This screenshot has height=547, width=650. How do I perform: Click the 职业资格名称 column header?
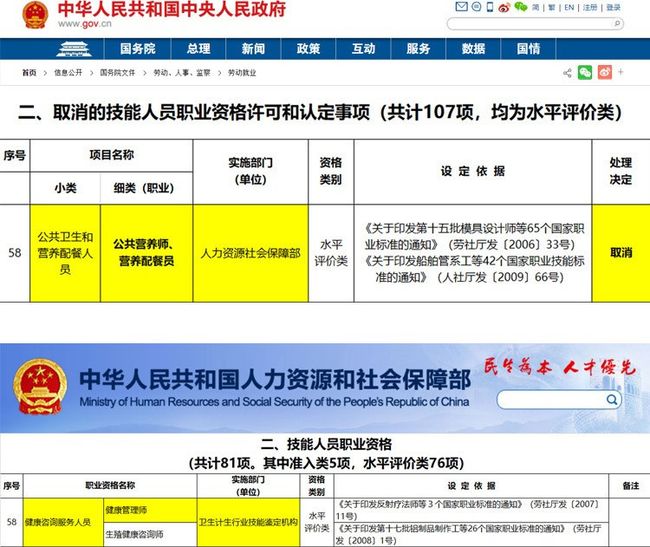pos(110,486)
